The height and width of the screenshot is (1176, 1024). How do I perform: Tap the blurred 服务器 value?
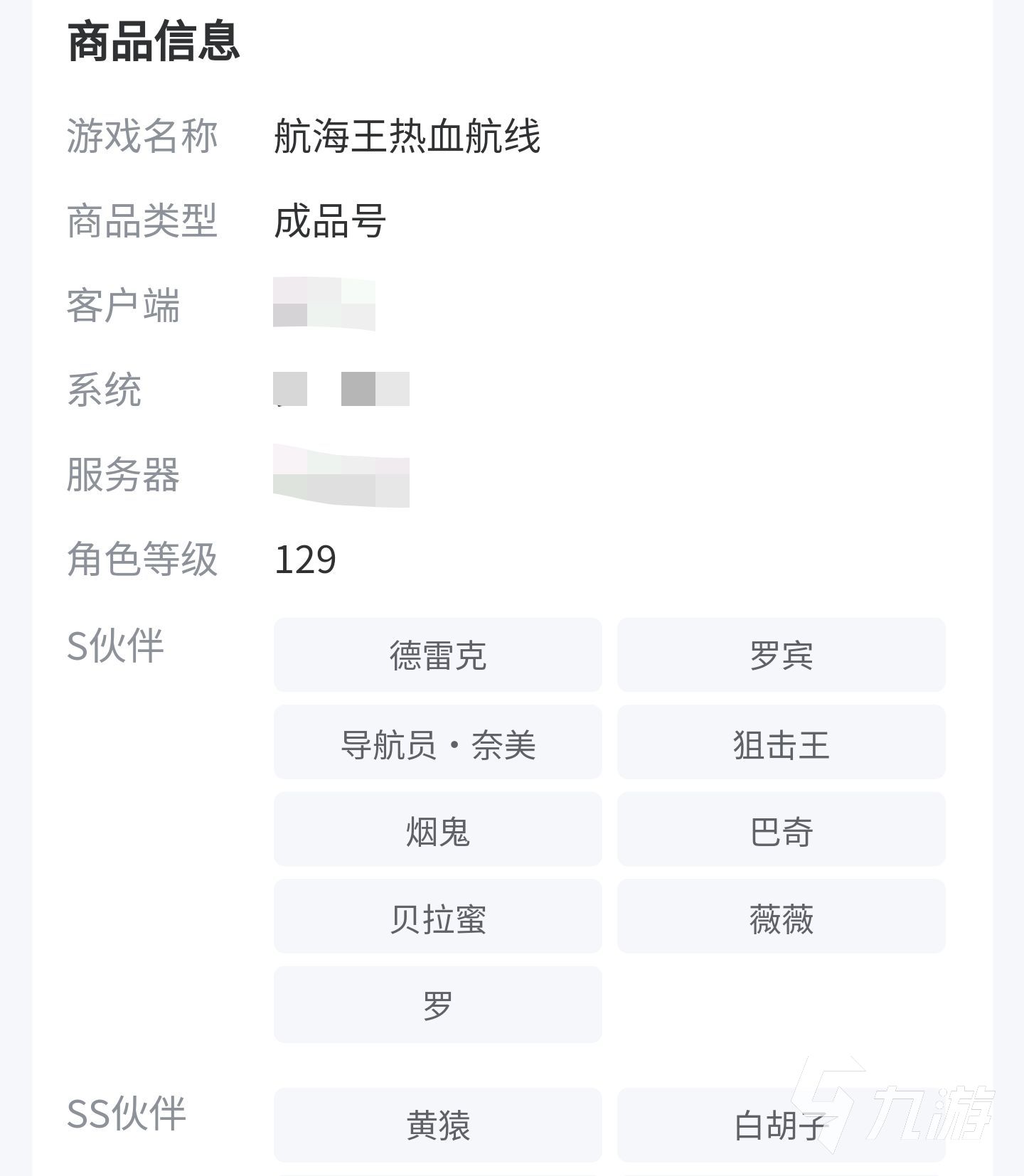pos(341,475)
